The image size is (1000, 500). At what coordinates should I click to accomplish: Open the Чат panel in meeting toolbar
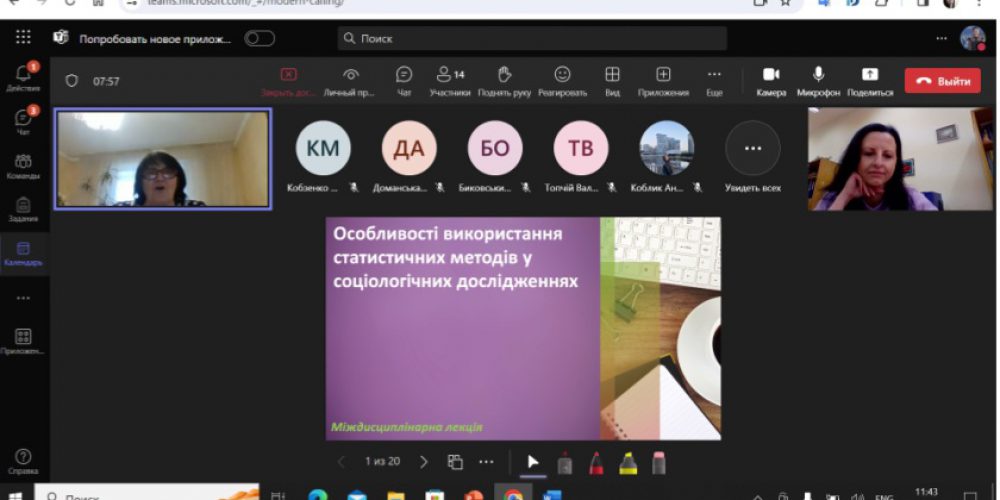(x=404, y=80)
